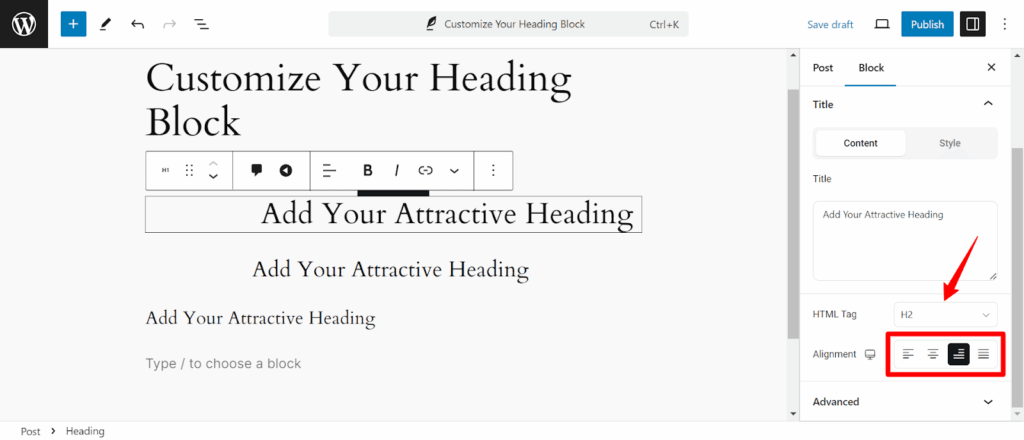Click the block drag handle icon
The height and width of the screenshot is (440, 1024).
189,170
